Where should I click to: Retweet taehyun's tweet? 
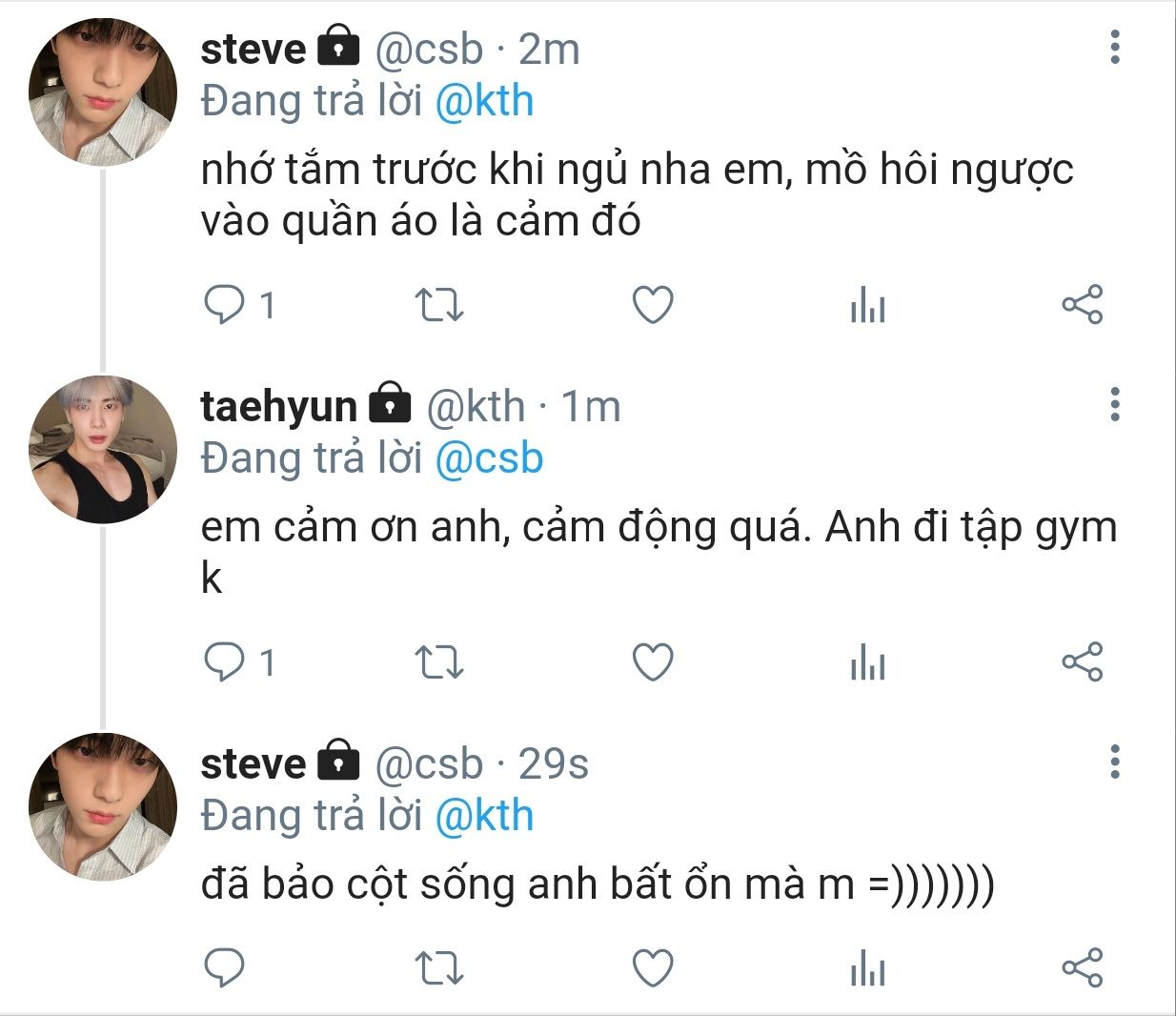[439, 662]
